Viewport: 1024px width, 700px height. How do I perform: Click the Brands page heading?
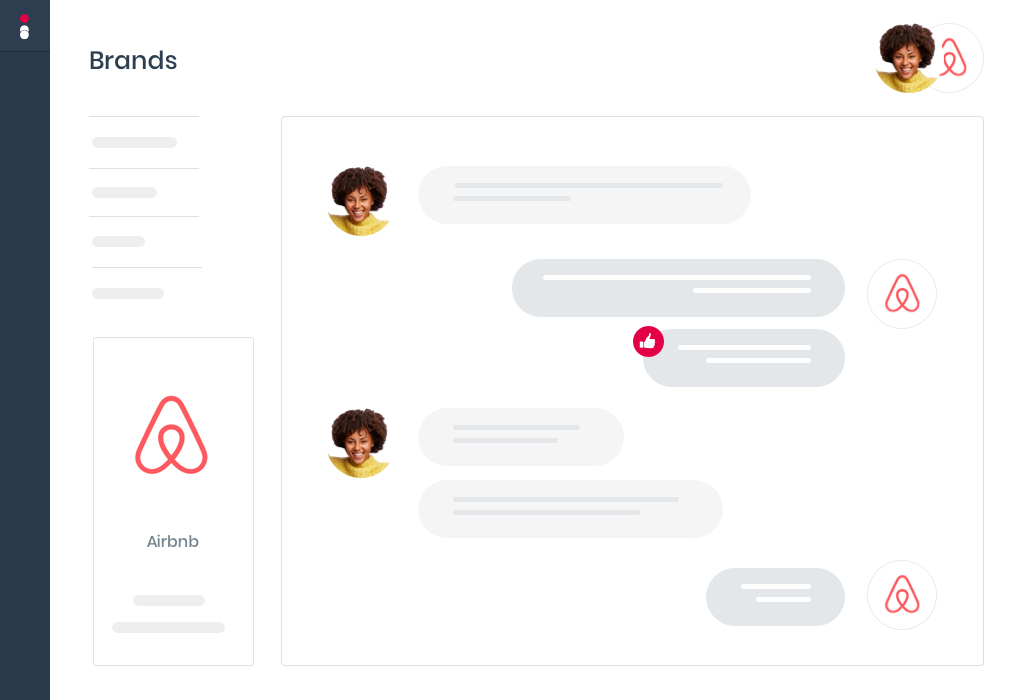coord(133,60)
